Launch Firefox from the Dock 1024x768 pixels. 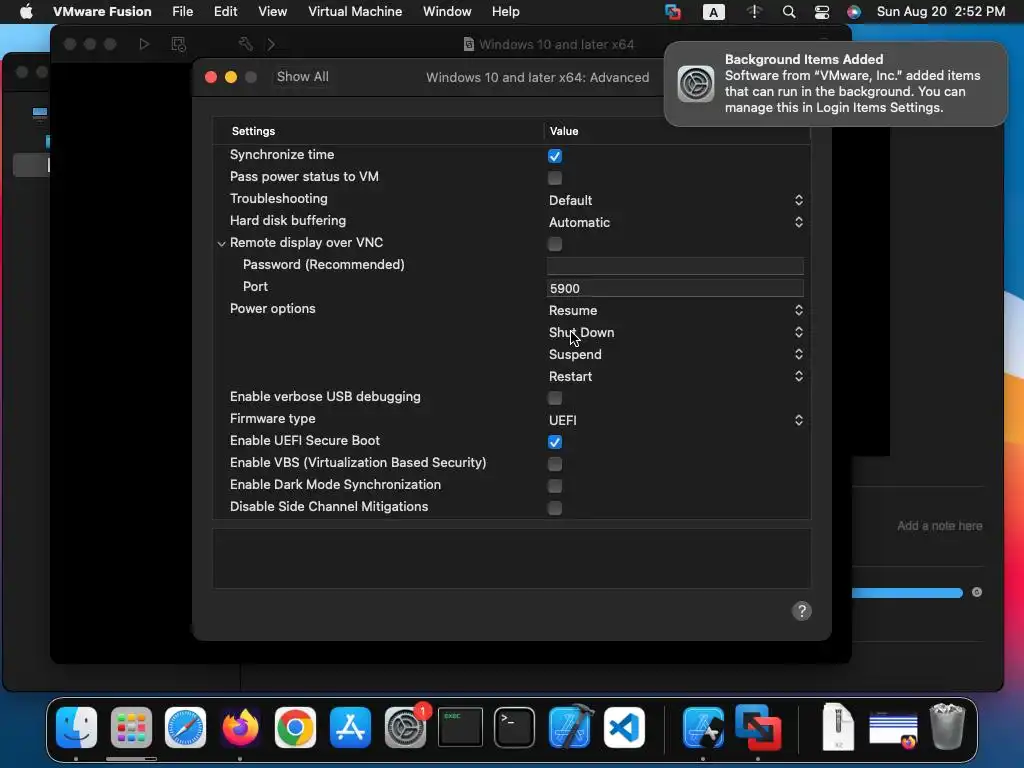(x=240, y=727)
